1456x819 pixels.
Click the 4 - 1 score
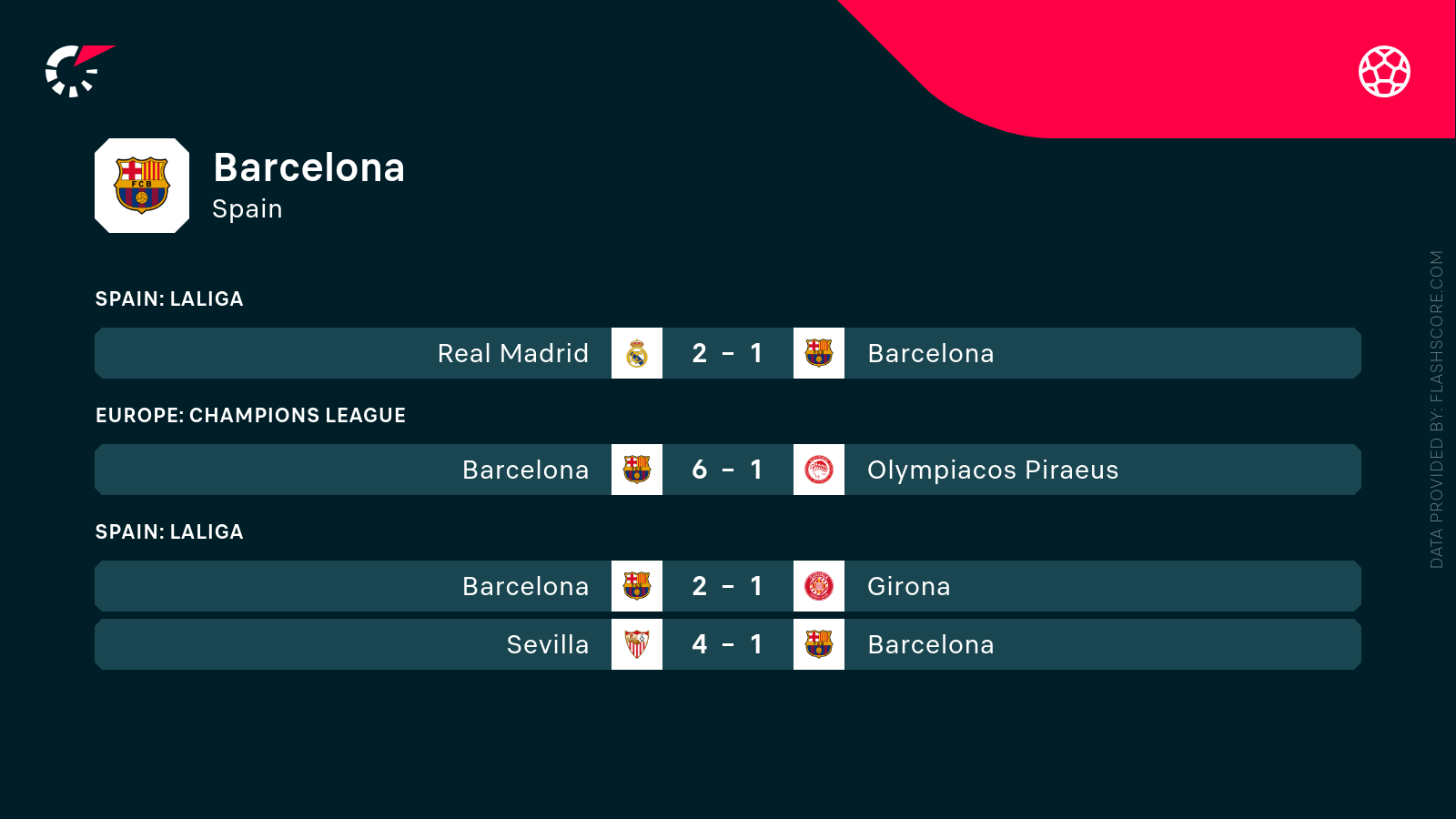coord(727,644)
